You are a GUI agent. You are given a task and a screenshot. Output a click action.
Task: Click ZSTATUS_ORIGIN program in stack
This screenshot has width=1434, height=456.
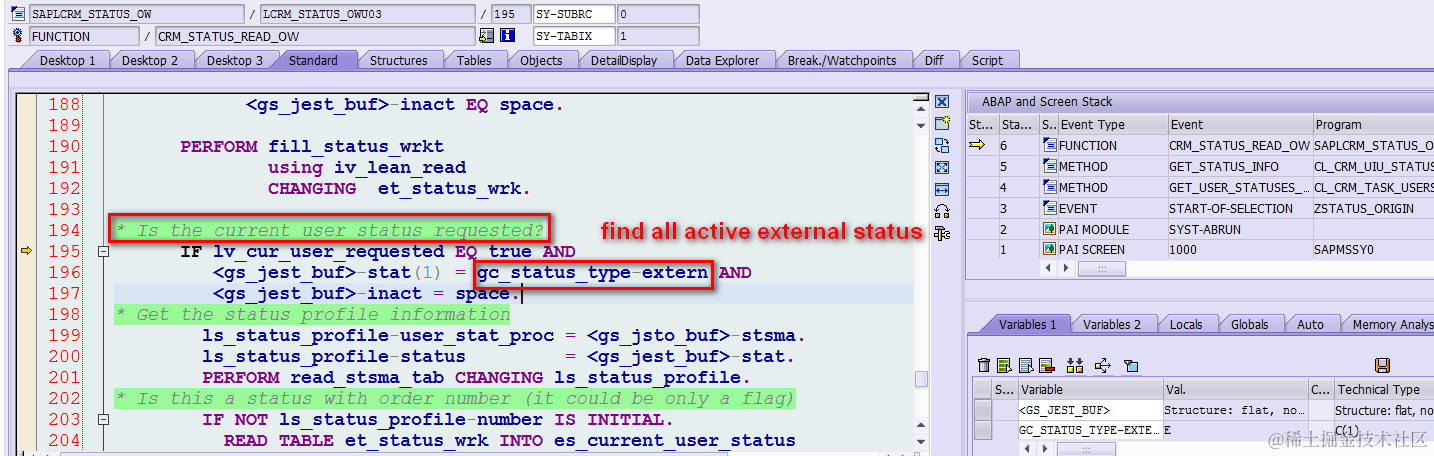1373,208
